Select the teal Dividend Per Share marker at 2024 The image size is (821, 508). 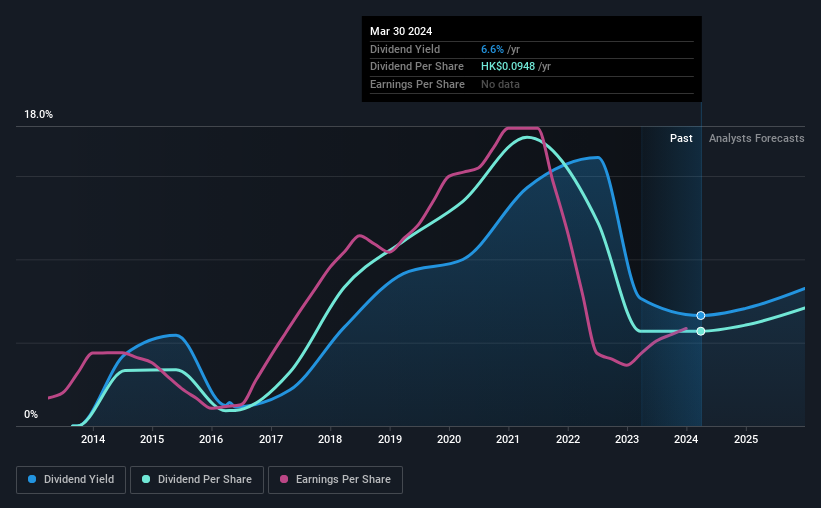coord(701,331)
